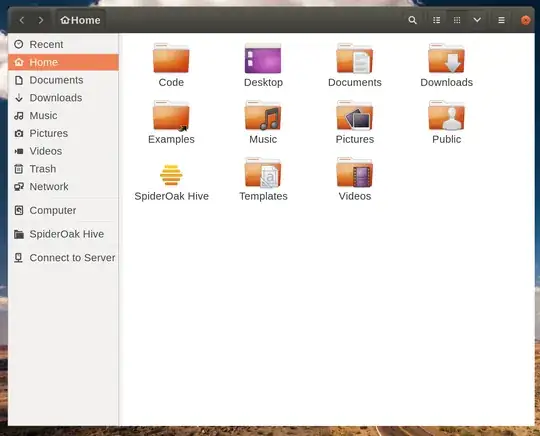Switch to list view
540x436 pixels.
(436, 20)
